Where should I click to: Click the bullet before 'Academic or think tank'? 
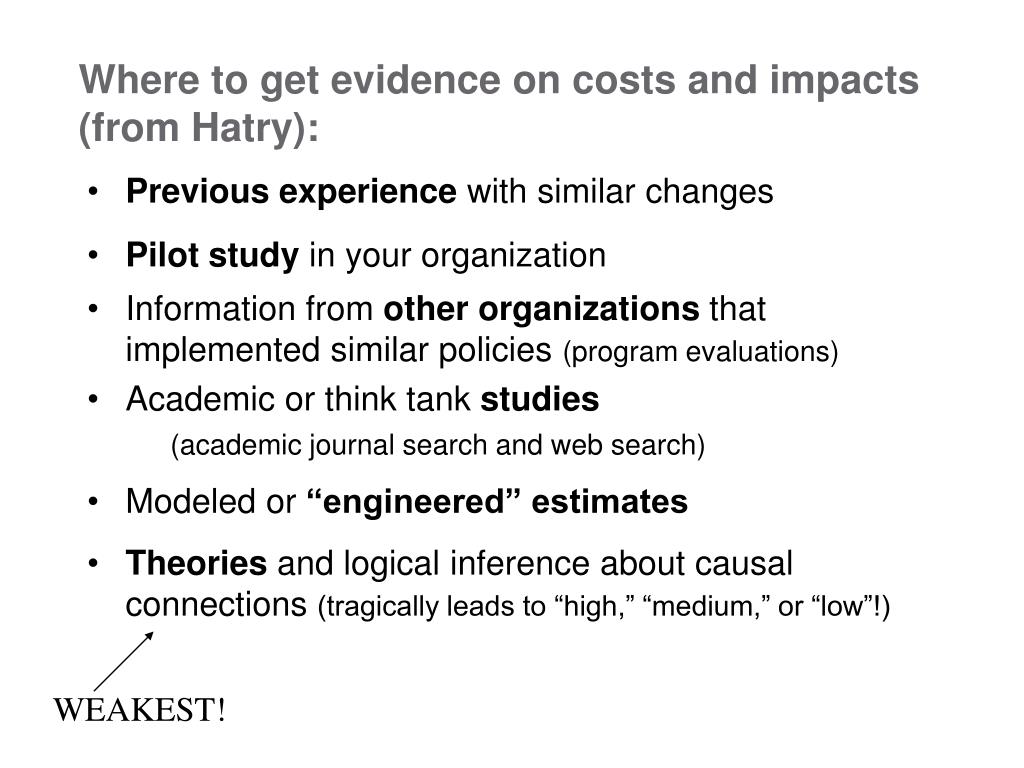pyautogui.click(x=93, y=399)
